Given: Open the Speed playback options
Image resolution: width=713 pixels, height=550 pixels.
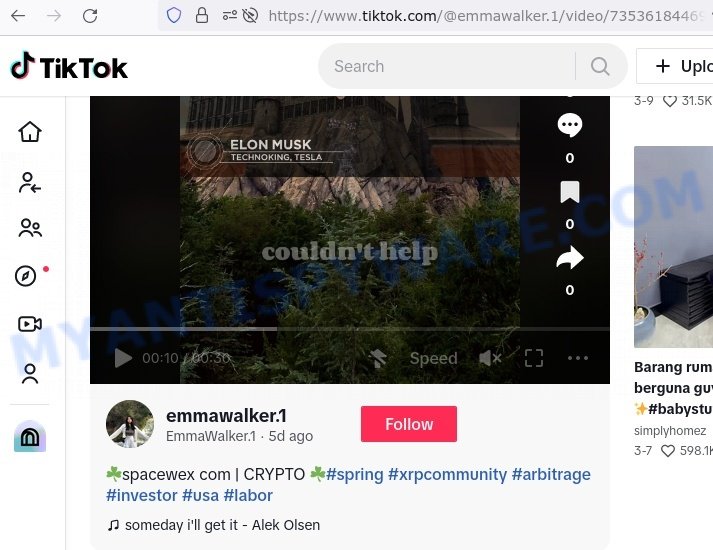Looking at the screenshot, I should pyautogui.click(x=433, y=358).
